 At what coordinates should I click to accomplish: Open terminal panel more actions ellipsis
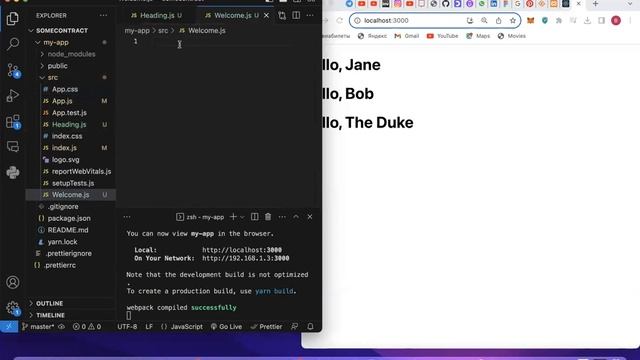[282, 217]
